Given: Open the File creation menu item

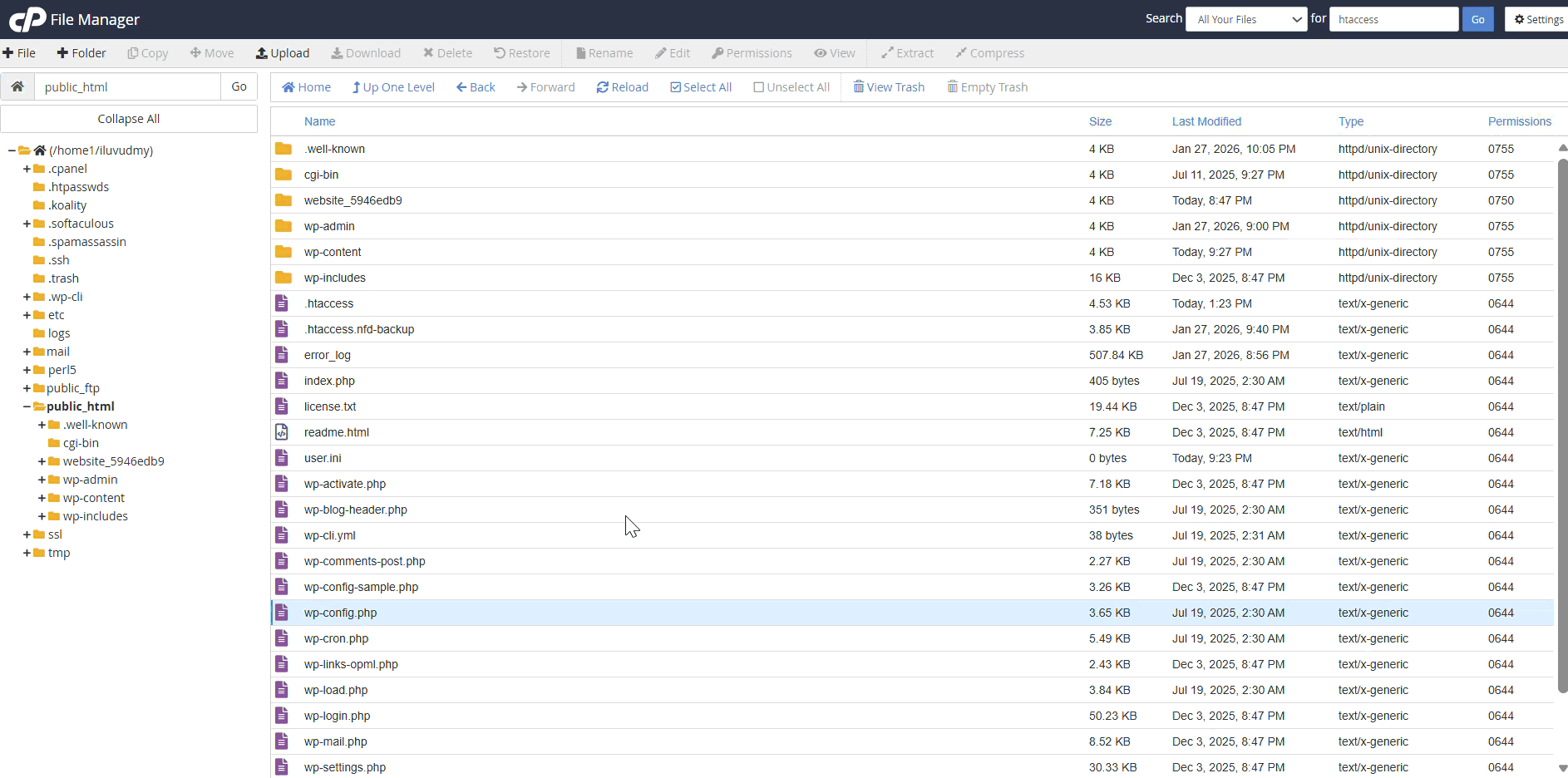Looking at the screenshot, I should 19,52.
